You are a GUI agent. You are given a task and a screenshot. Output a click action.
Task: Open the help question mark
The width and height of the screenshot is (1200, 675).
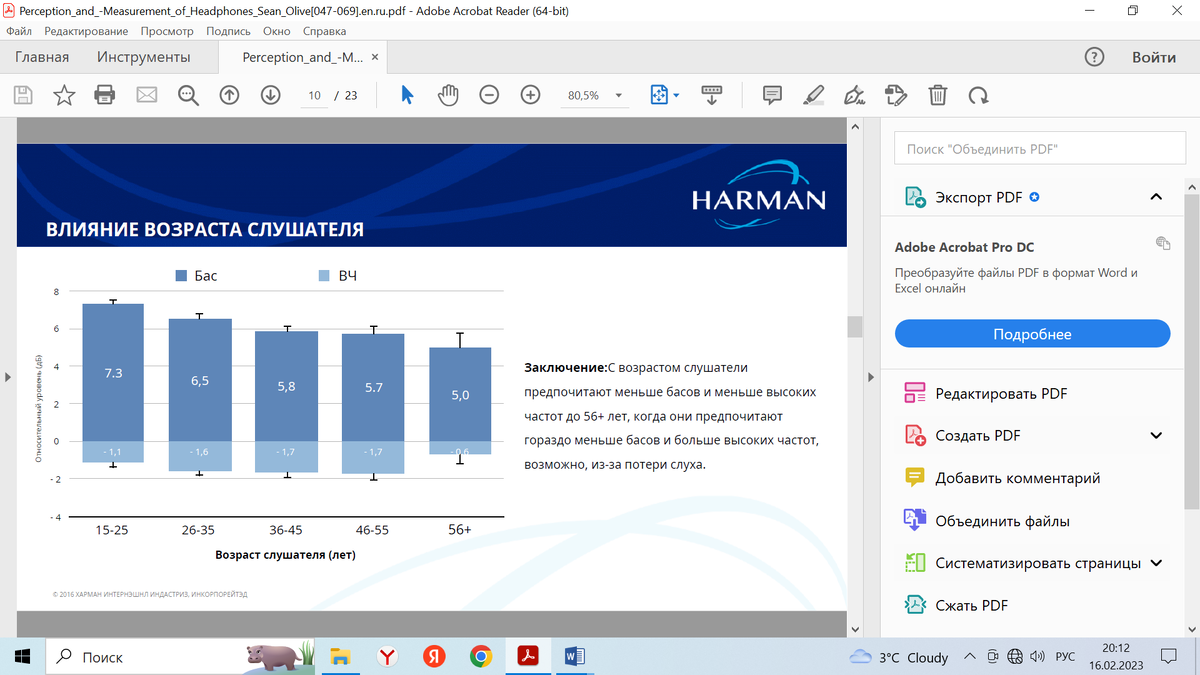click(1095, 57)
